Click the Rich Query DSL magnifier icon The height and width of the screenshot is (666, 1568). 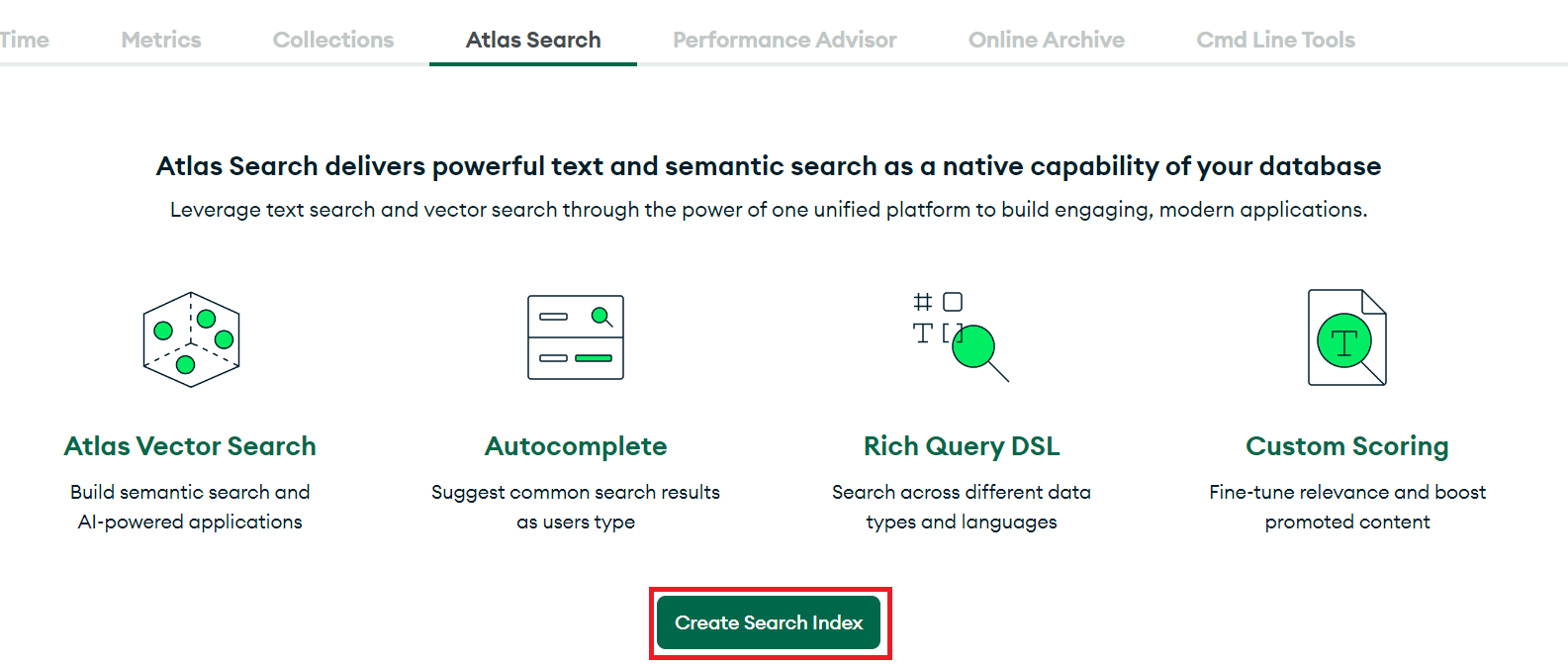[x=961, y=337]
